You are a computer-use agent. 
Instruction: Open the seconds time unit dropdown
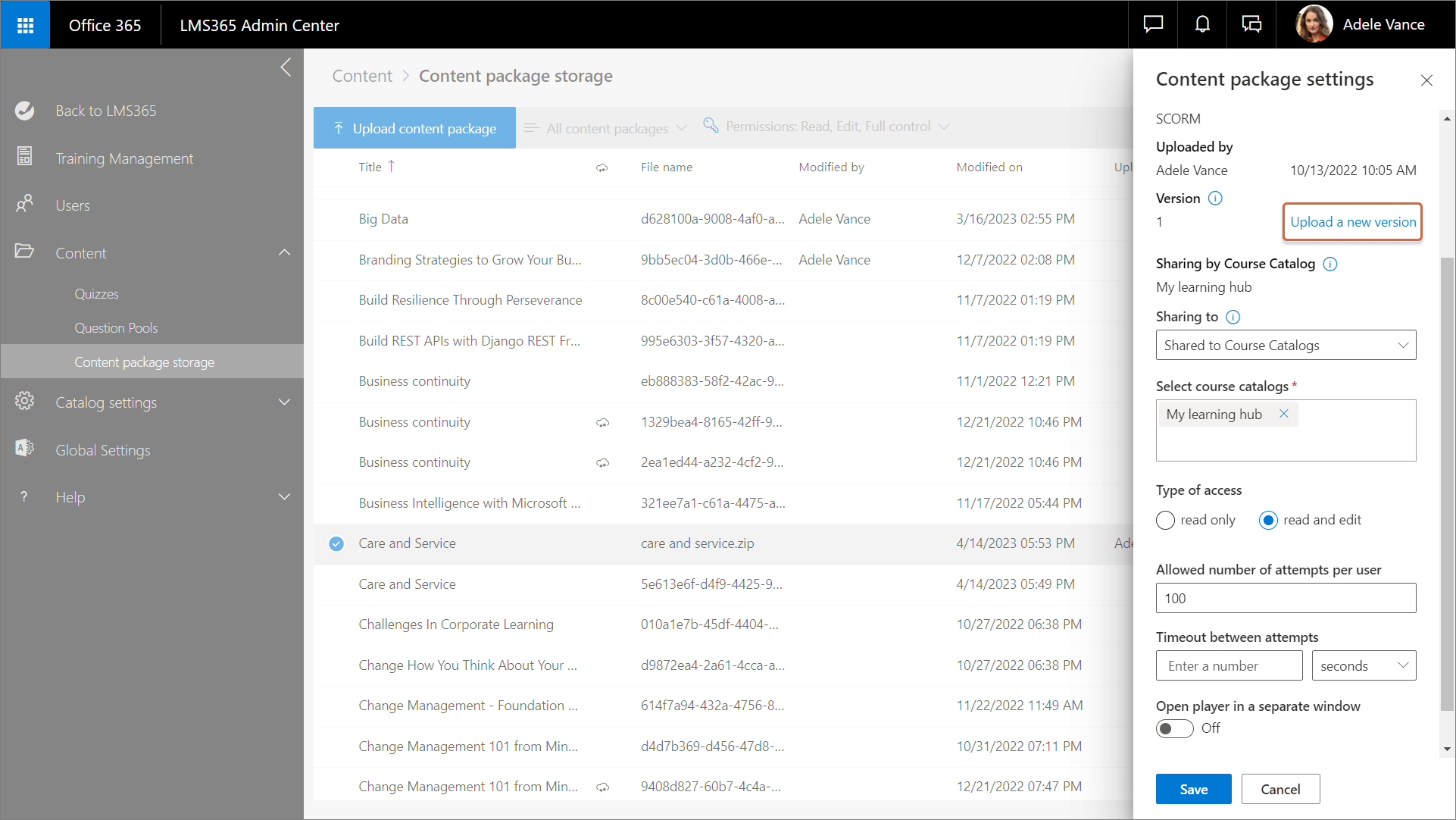[1364, 666]
